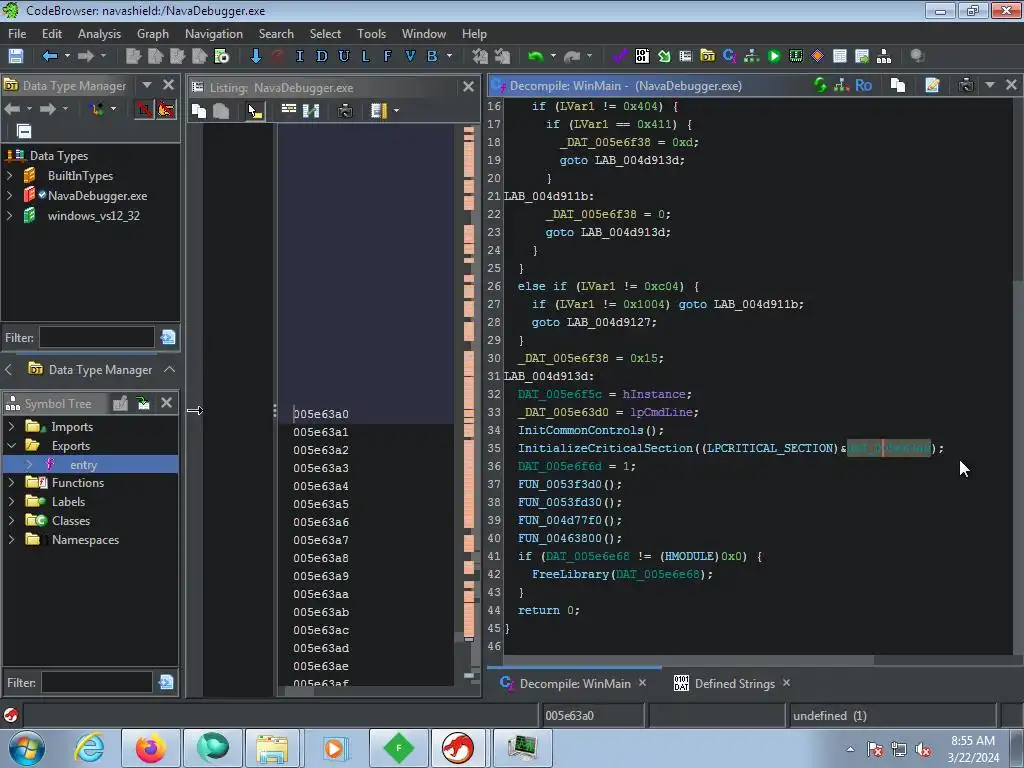Click the 'I' next instruction icon
1024x768 pixels.
pos(299,56)
